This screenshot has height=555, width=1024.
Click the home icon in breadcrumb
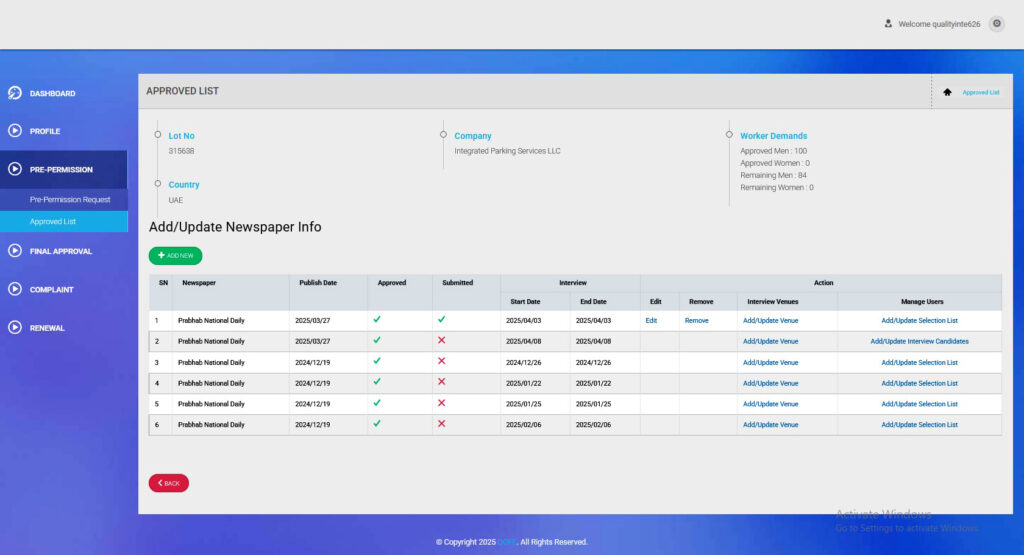(x=947, y=92)
